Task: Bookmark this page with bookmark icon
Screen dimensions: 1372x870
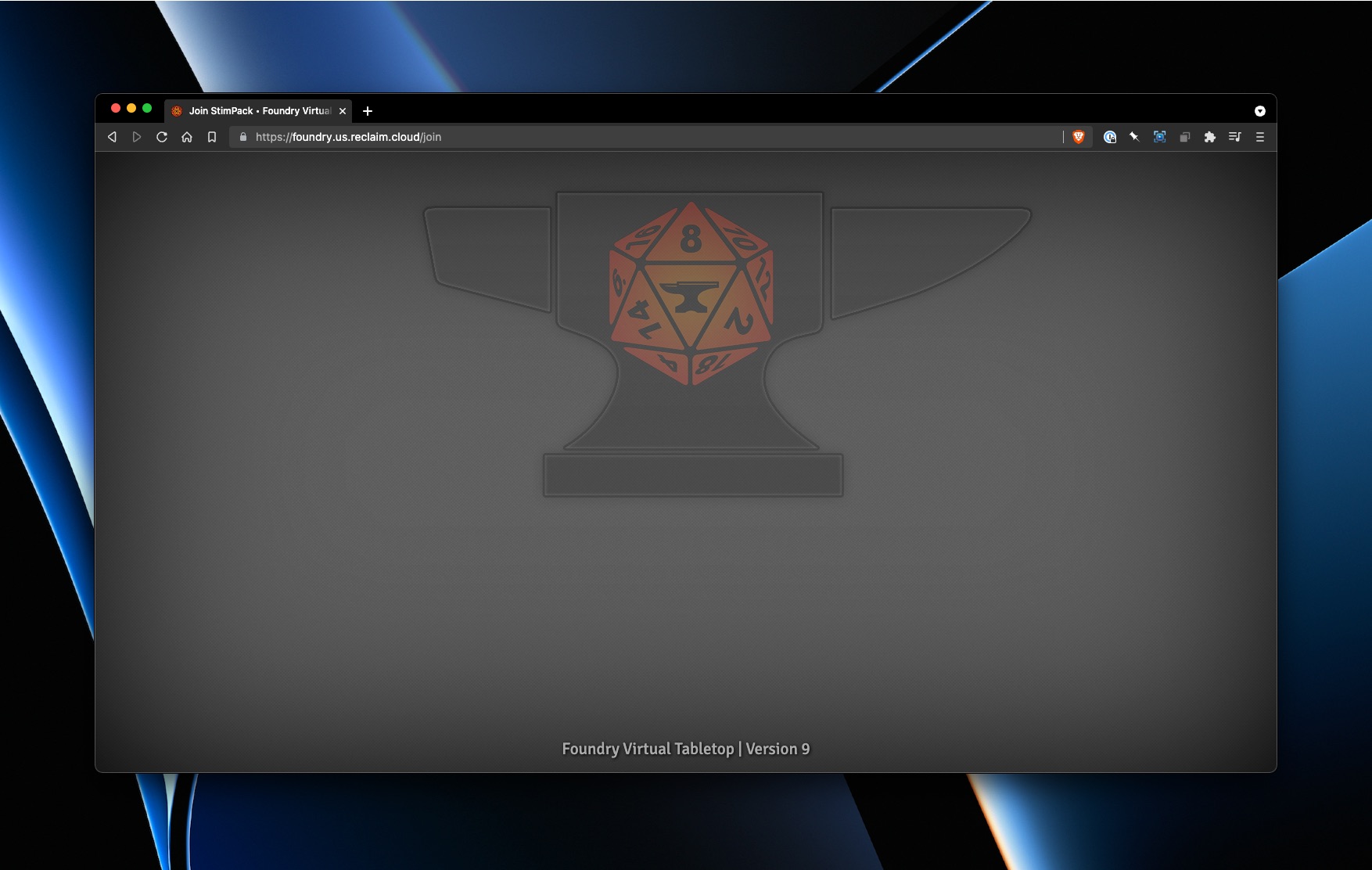Action: coord(212,137)
